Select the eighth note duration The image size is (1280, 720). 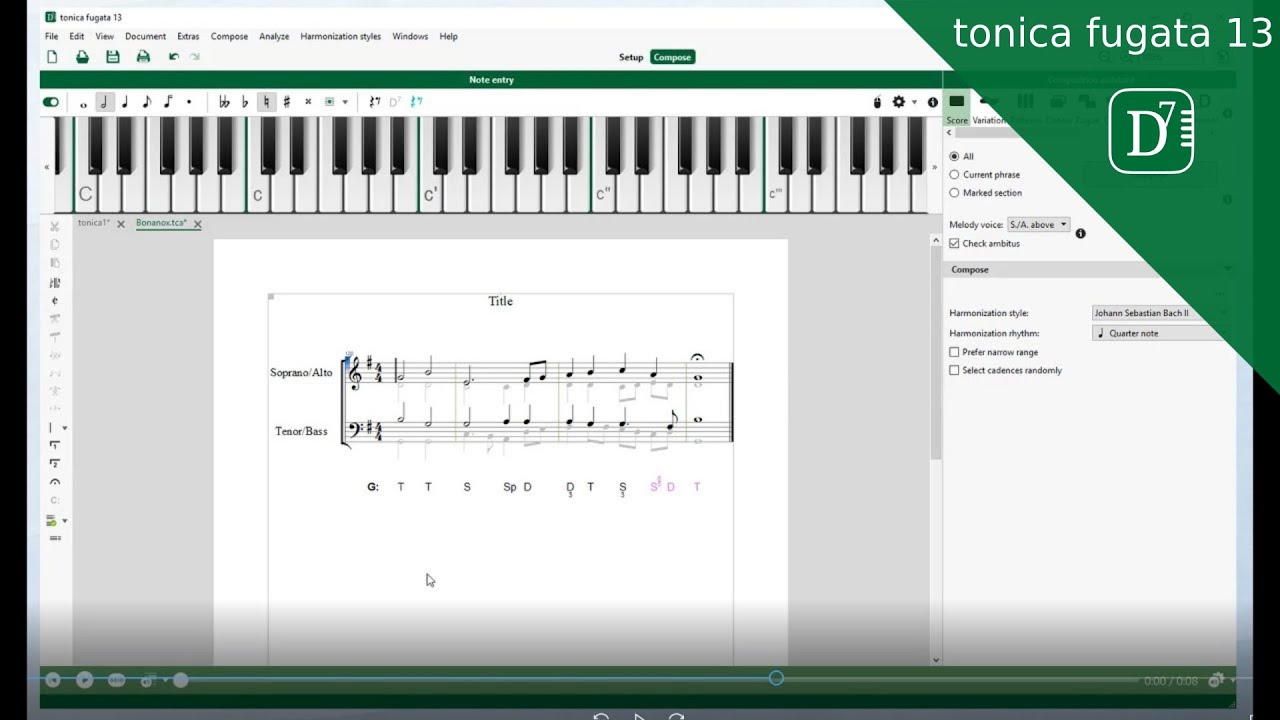click(146, 102)
